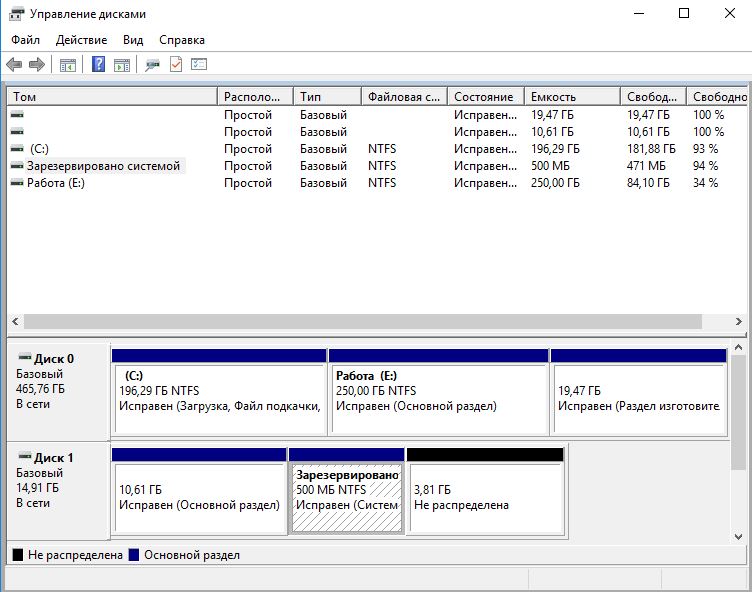Open the Действие menu
Viewport: 752px width, 592px height.
coord(82,40)
